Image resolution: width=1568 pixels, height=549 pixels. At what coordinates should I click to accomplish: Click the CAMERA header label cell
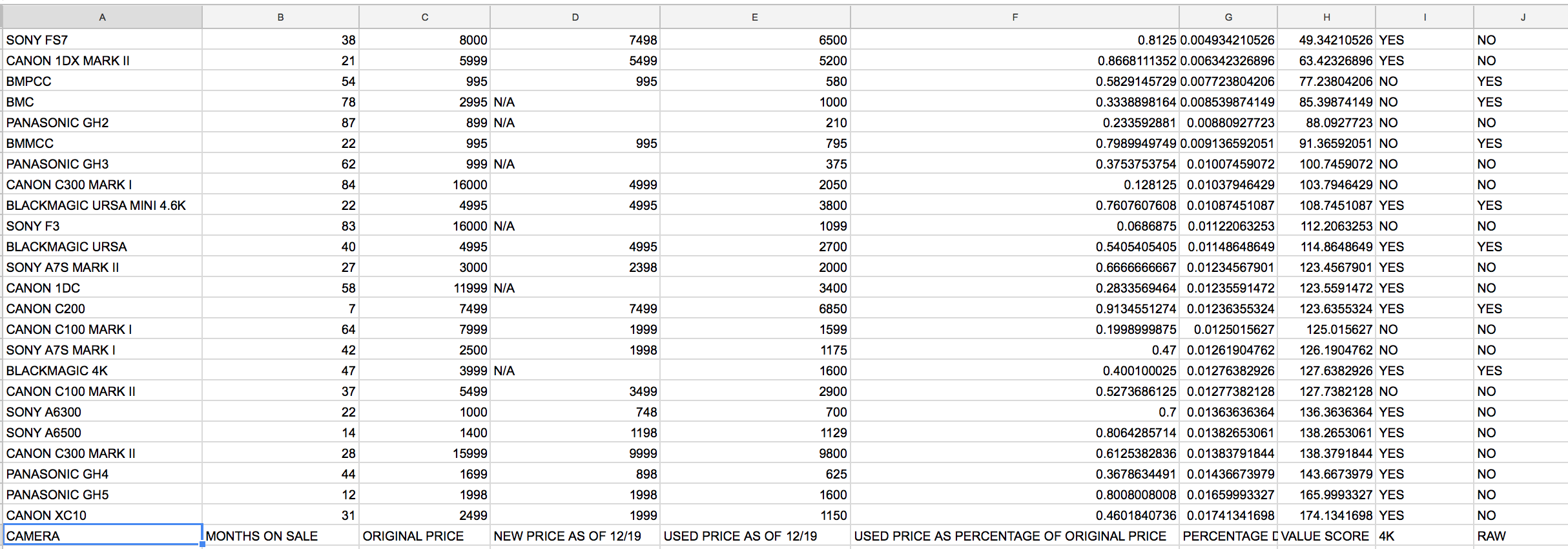tap(102, 536)
